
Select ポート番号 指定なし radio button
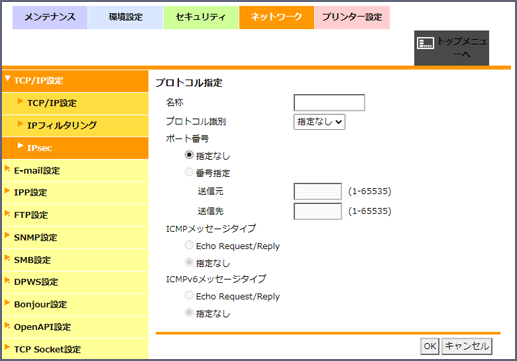pos(189,155)
